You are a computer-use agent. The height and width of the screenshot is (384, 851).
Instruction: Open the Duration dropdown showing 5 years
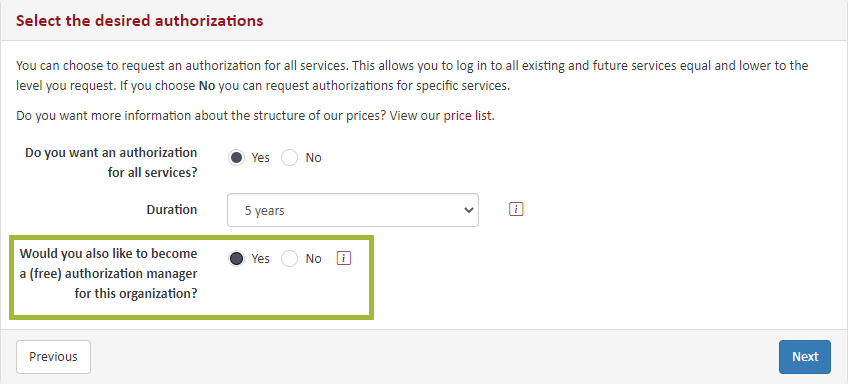pos(353,210)
